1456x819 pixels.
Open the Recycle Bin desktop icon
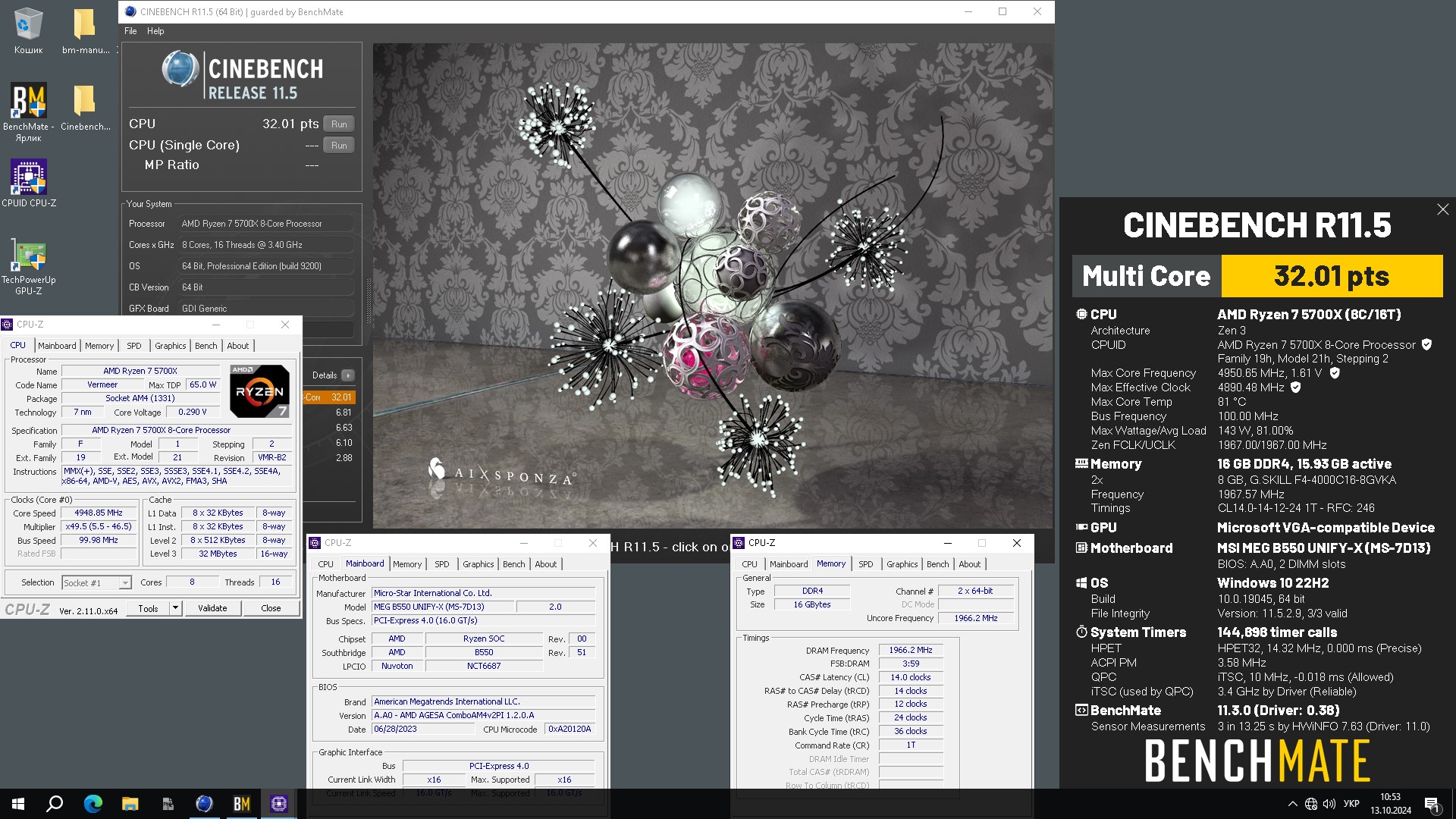click(x=28, y=30)
